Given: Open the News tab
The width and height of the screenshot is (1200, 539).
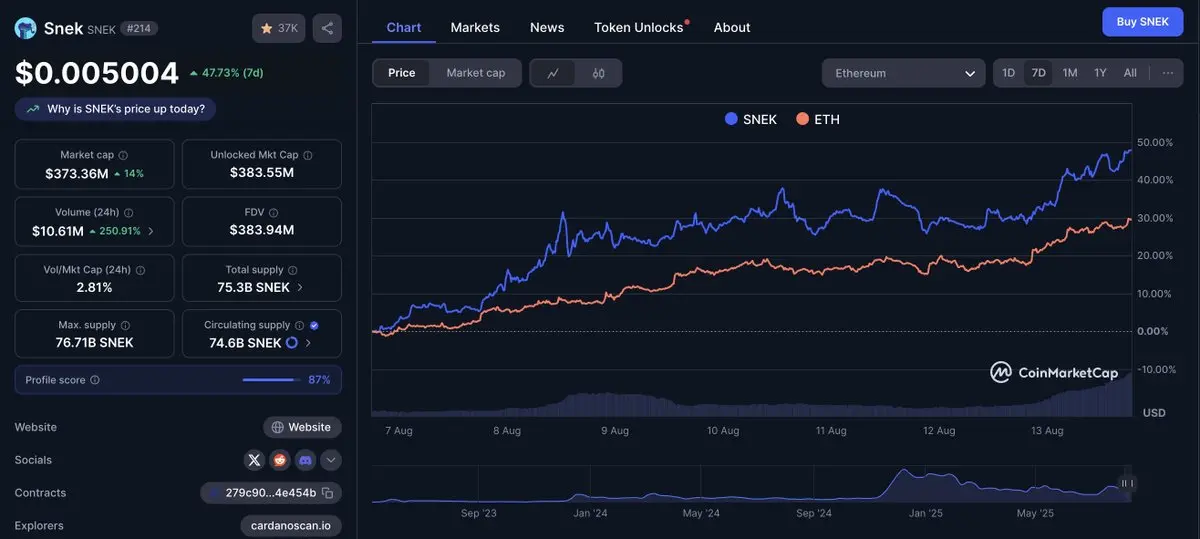Looking at the screenshot, I should coord(547,27).
